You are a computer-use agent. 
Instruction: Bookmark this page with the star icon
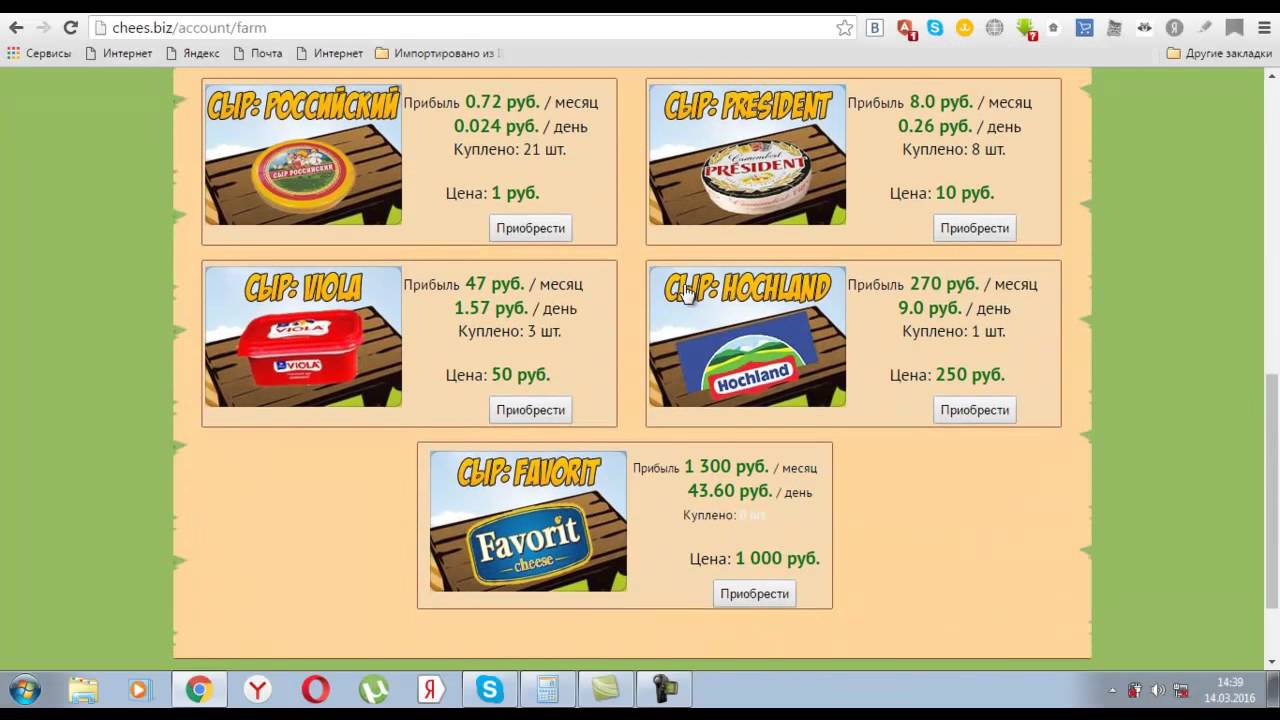click(845, 28)
